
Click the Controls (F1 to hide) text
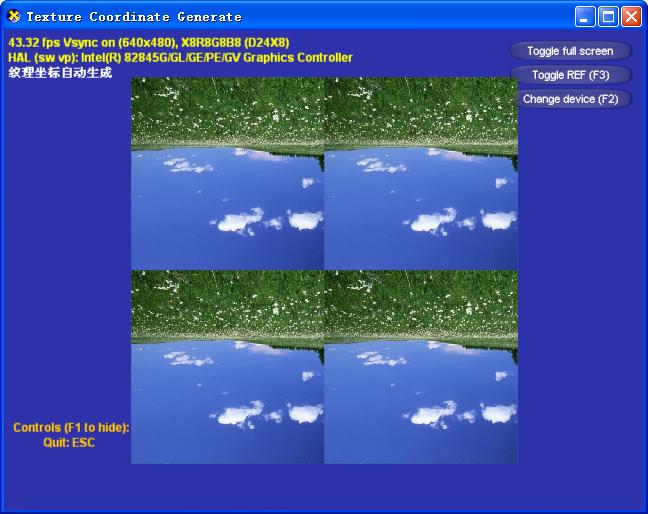click(x=71, y=427)
